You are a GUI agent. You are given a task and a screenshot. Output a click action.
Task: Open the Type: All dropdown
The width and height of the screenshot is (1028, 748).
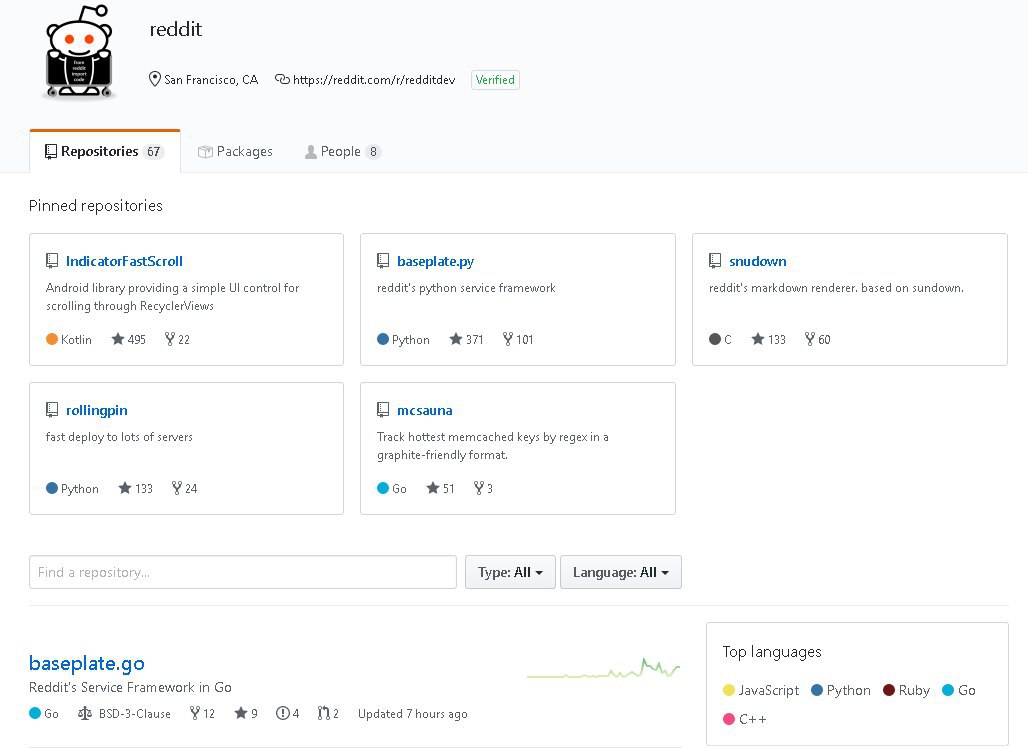510,572
